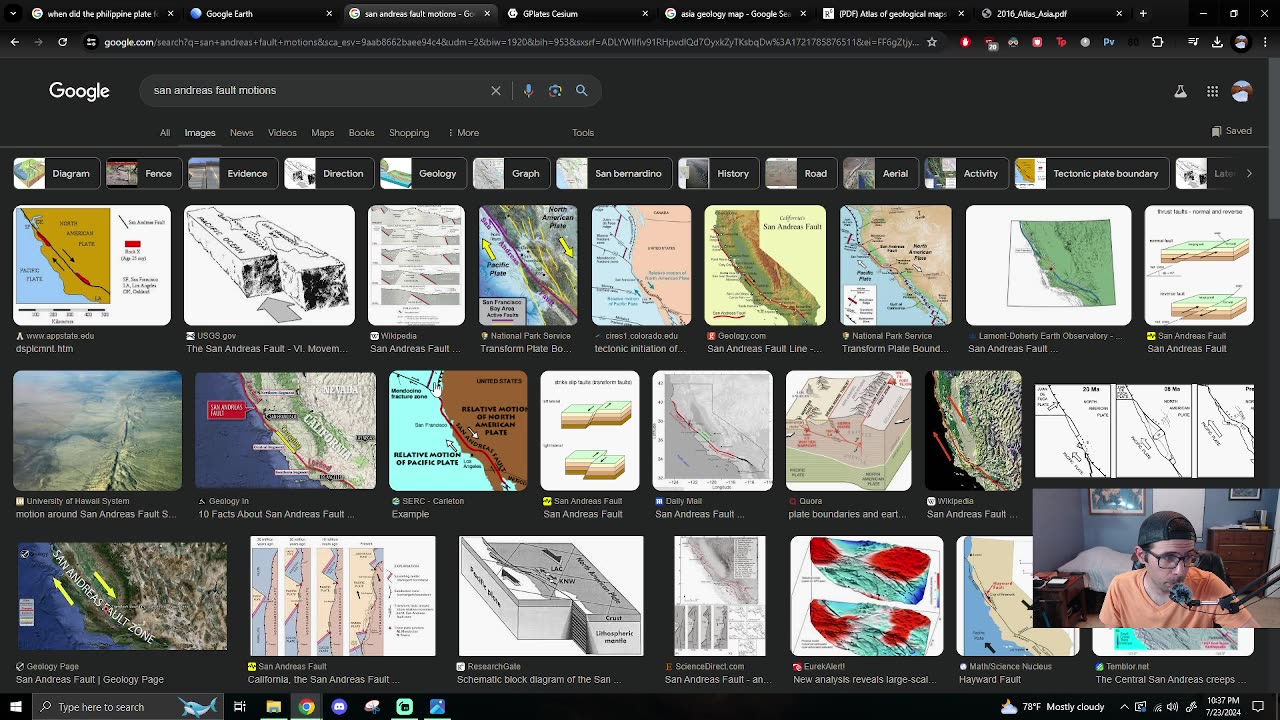Select the All search category
The image size is (1280, 720).
(165, 133)
